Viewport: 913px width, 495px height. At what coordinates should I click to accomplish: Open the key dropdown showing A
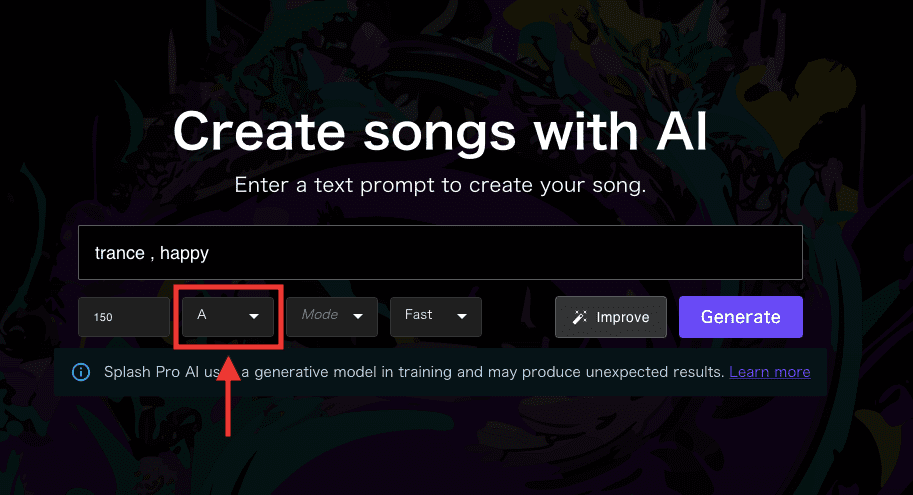click(x=228, y=317)
